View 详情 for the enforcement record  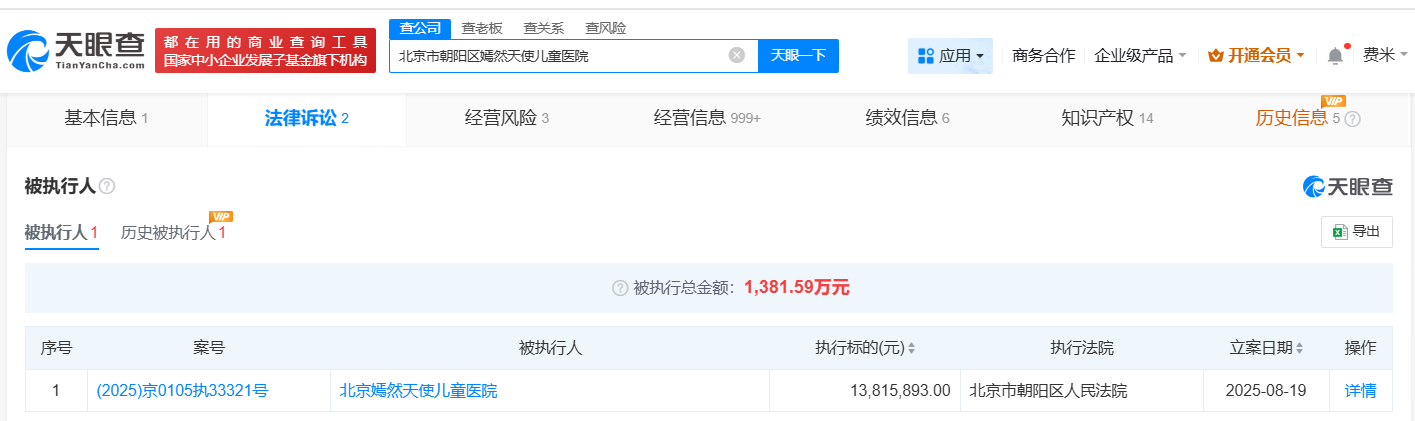tap(1360, 391)
